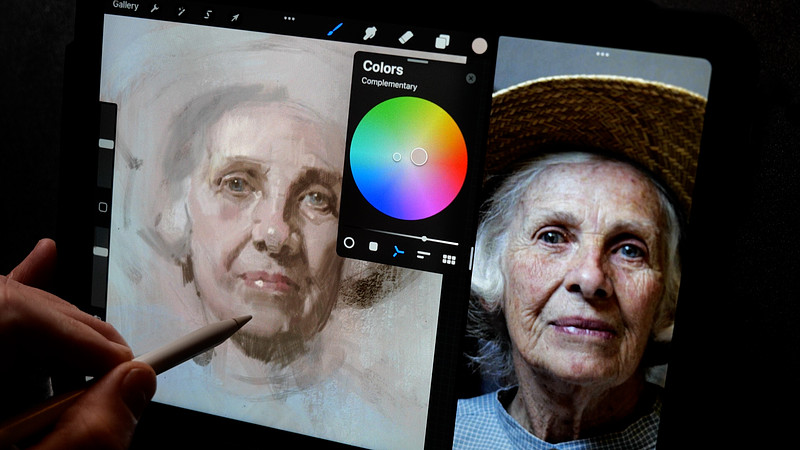The height and width of the screenshot is (450, 800).
Task: Open the three-dot multitasking menu above reference photo
Action: pos(602,54)
